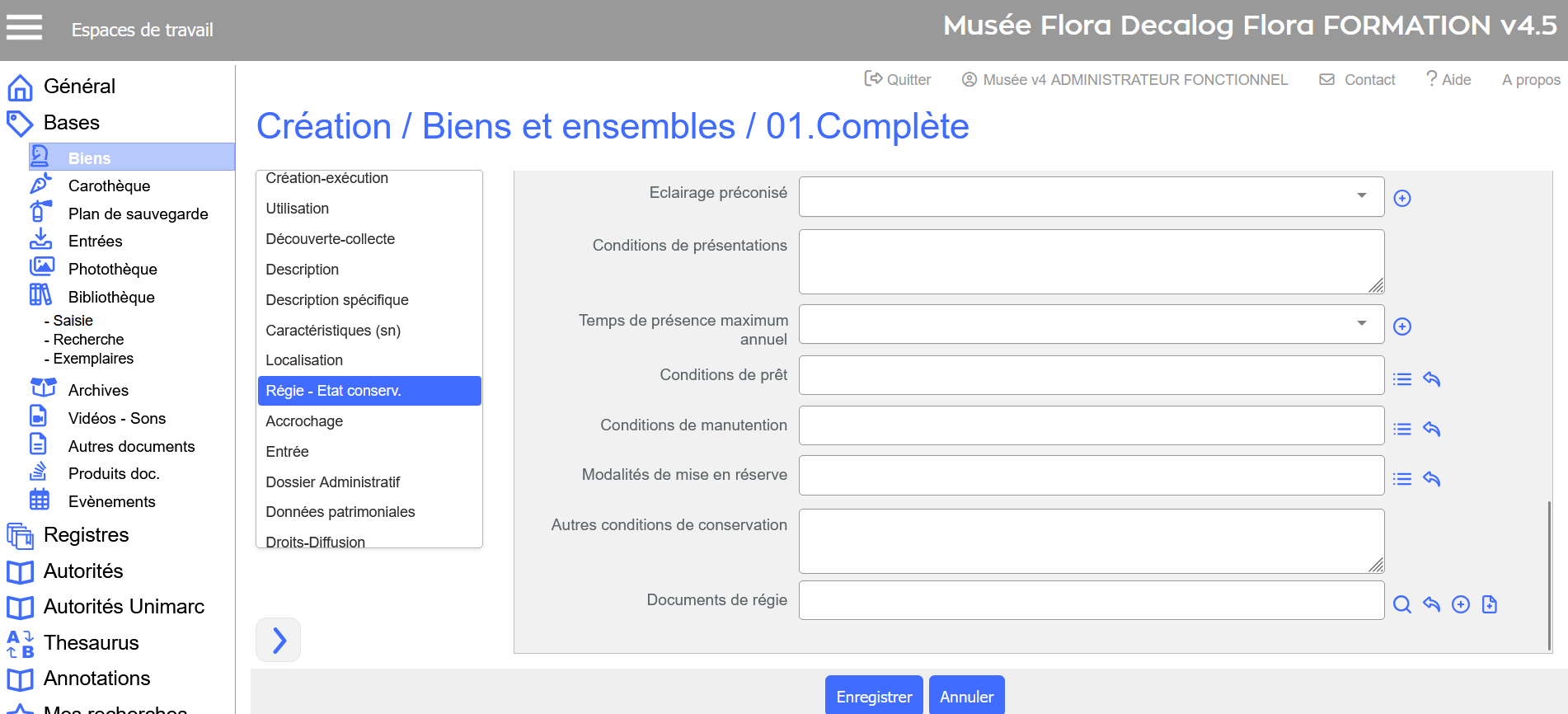Select the Accrochage section tab
Image resolution: width=1568 pixels, height=714 pixels.
click(304, 421)
